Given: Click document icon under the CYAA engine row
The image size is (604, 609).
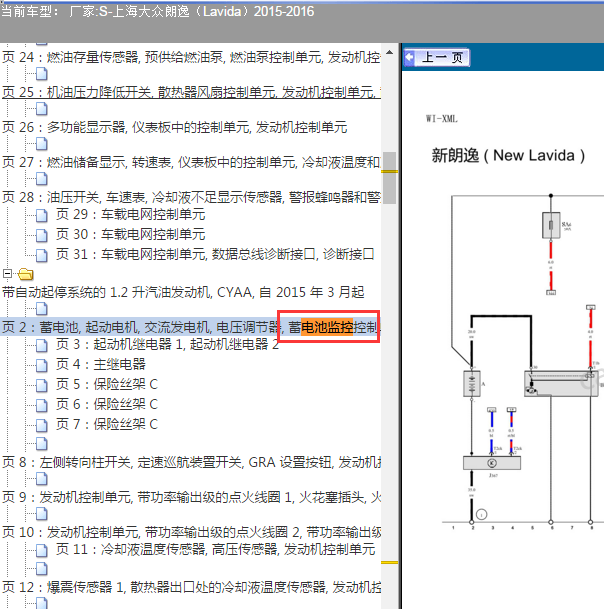Looking at the screenshot, I should (42, 309).
